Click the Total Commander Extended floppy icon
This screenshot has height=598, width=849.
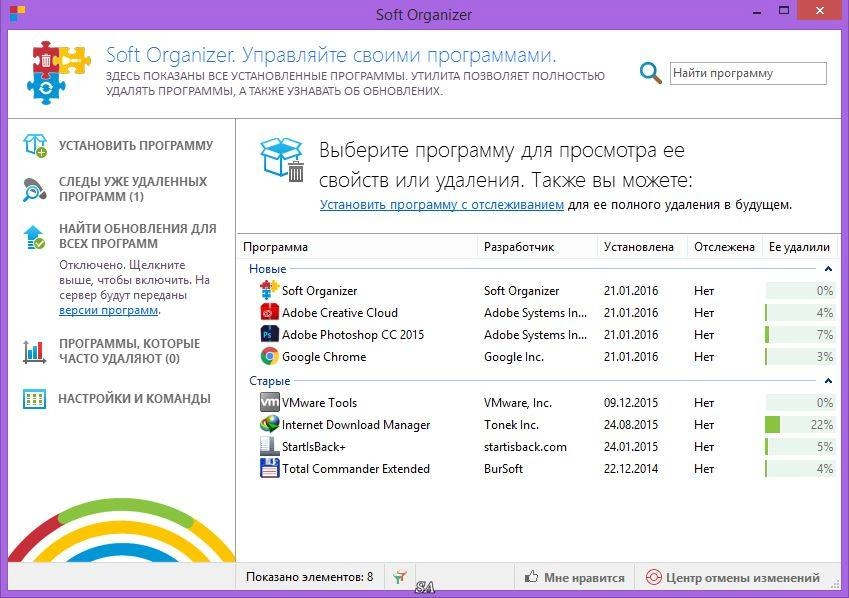[269, 469]
